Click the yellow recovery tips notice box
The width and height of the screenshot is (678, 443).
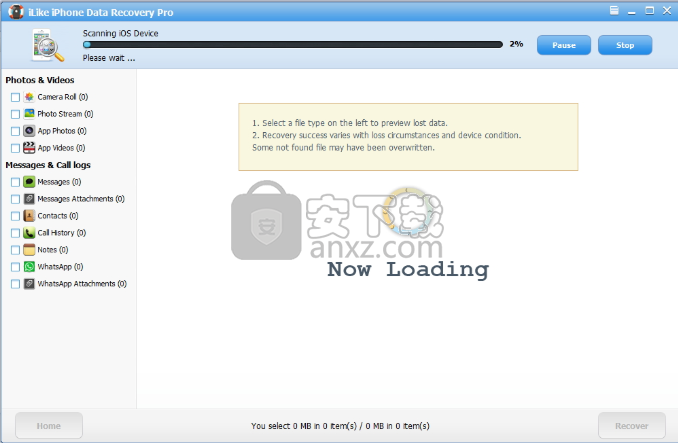point(408,137)
